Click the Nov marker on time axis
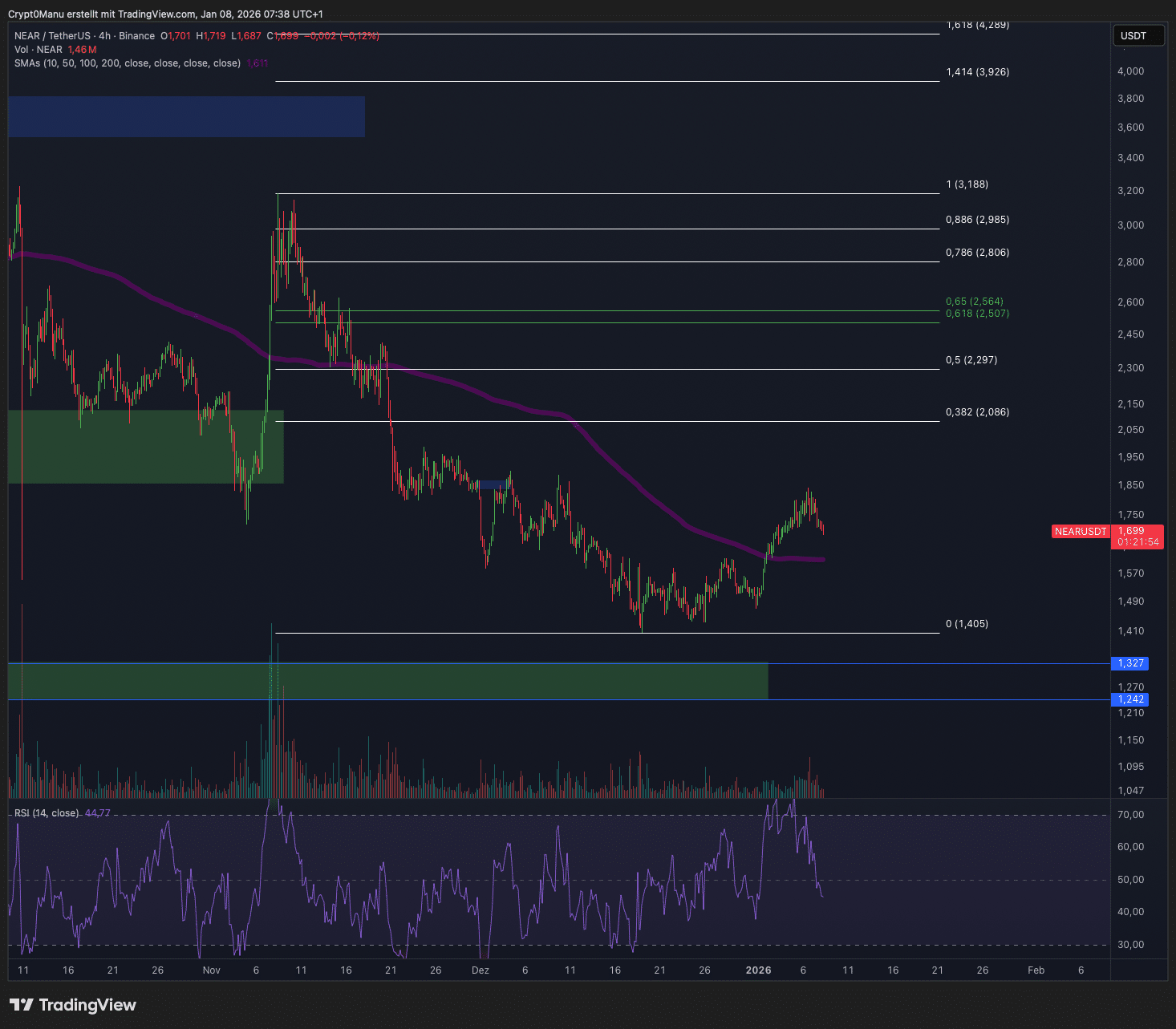The height and width of the screenshot is (1029, 1176). pyautogui.click(x=212, y=970)
